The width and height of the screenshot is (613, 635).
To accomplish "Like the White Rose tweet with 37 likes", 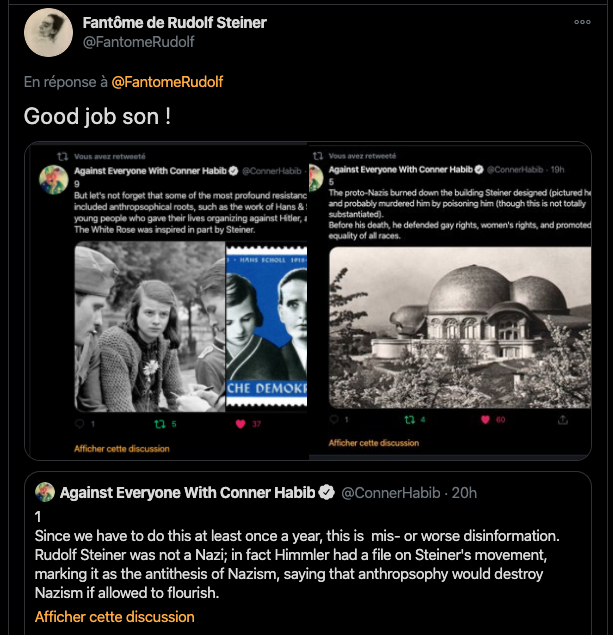I will (240, 424).
